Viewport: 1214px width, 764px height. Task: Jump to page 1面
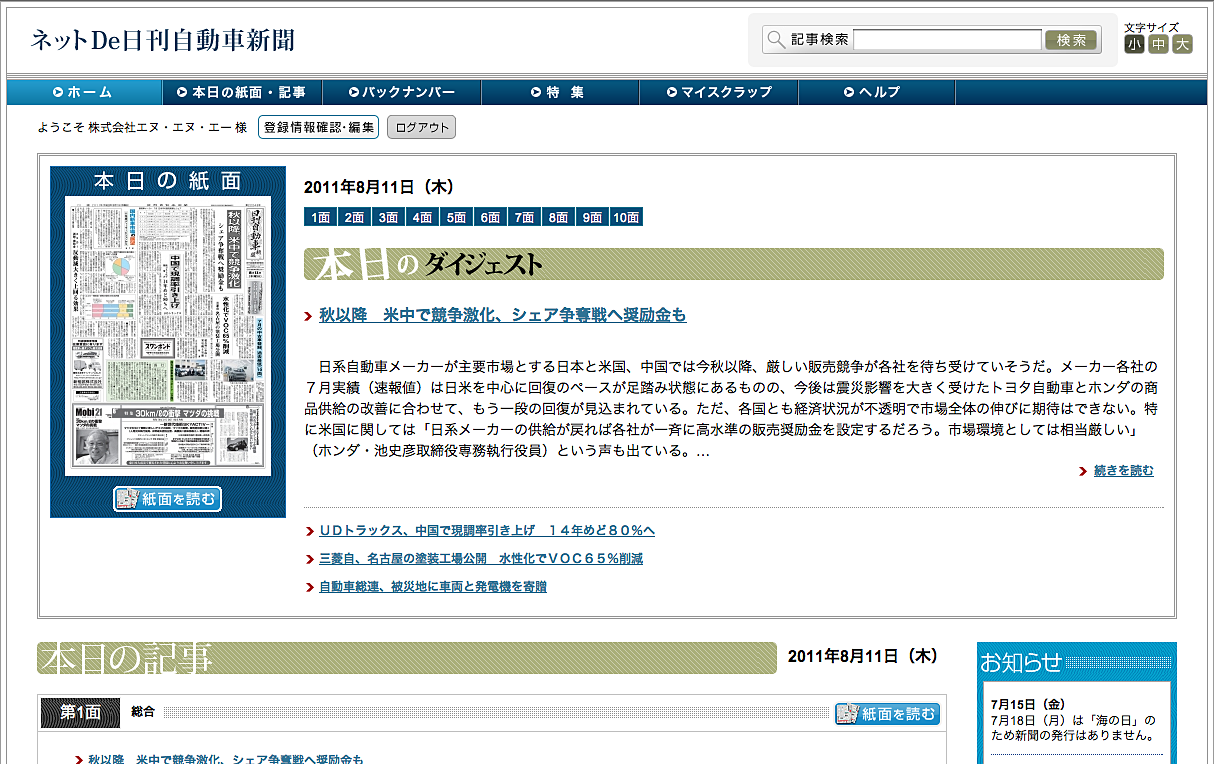[320, 217]
